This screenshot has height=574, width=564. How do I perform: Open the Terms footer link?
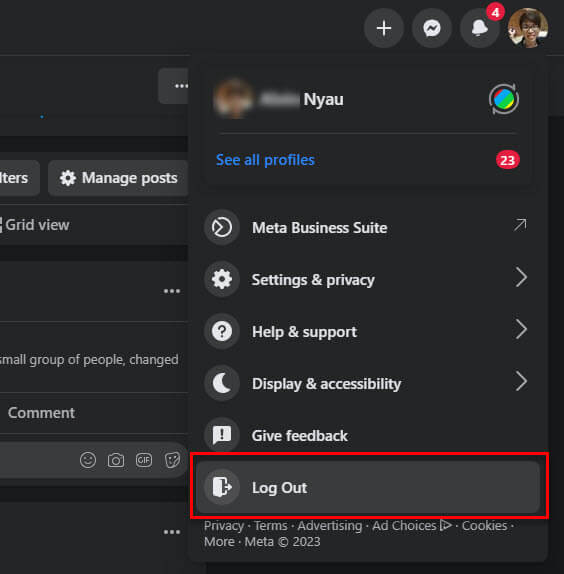[x=271, y=526]
